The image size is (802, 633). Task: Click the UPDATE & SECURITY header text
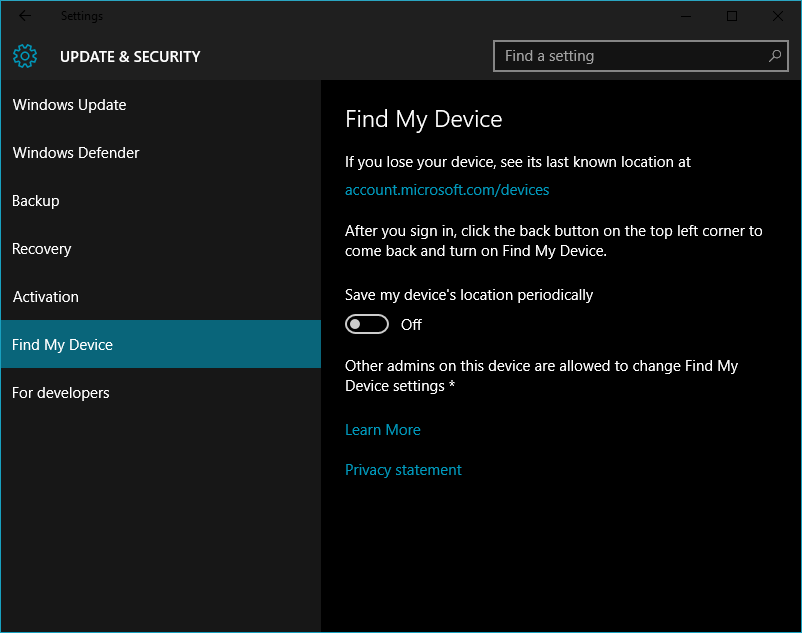point(130,57)
